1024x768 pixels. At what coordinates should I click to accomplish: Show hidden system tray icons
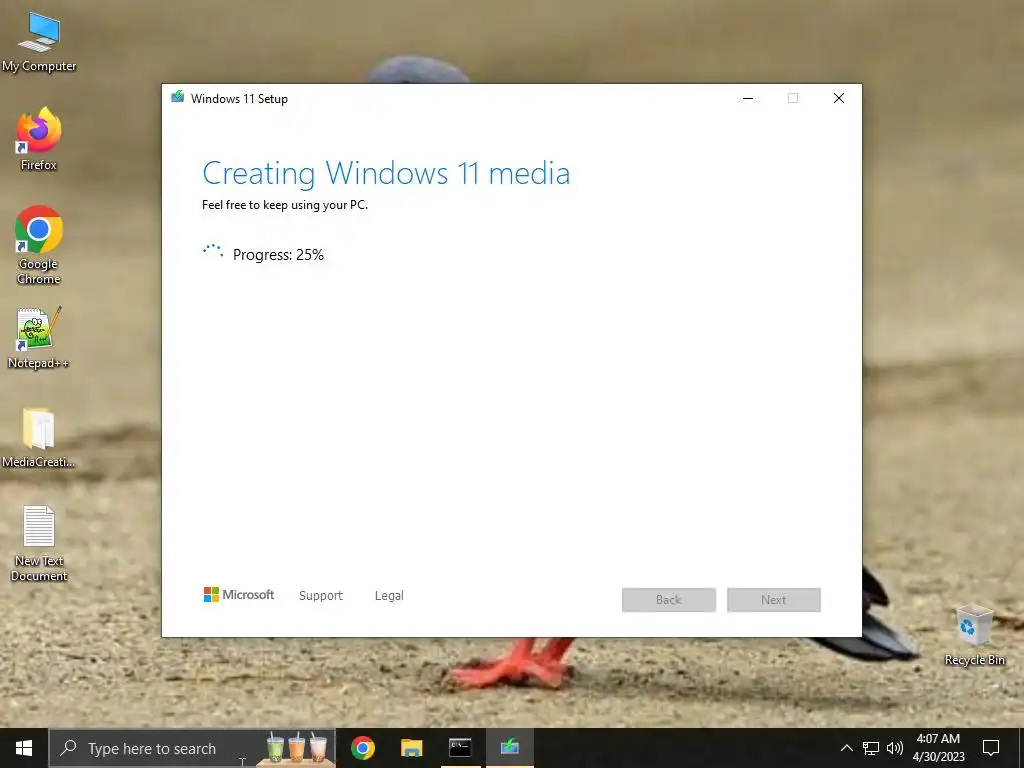pos(846,748)
